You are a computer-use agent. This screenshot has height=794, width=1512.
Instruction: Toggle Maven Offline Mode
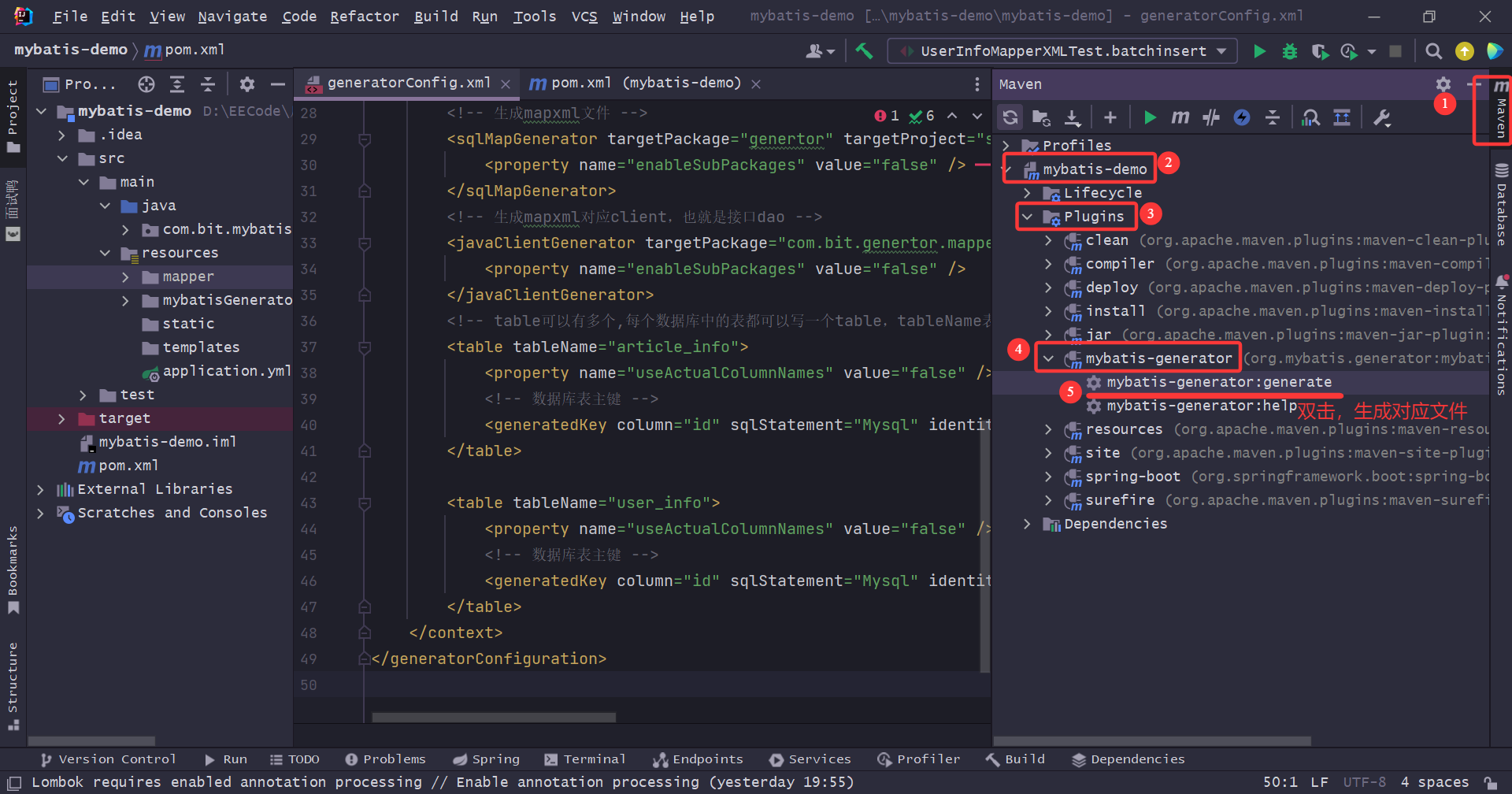click(1211, 117)
